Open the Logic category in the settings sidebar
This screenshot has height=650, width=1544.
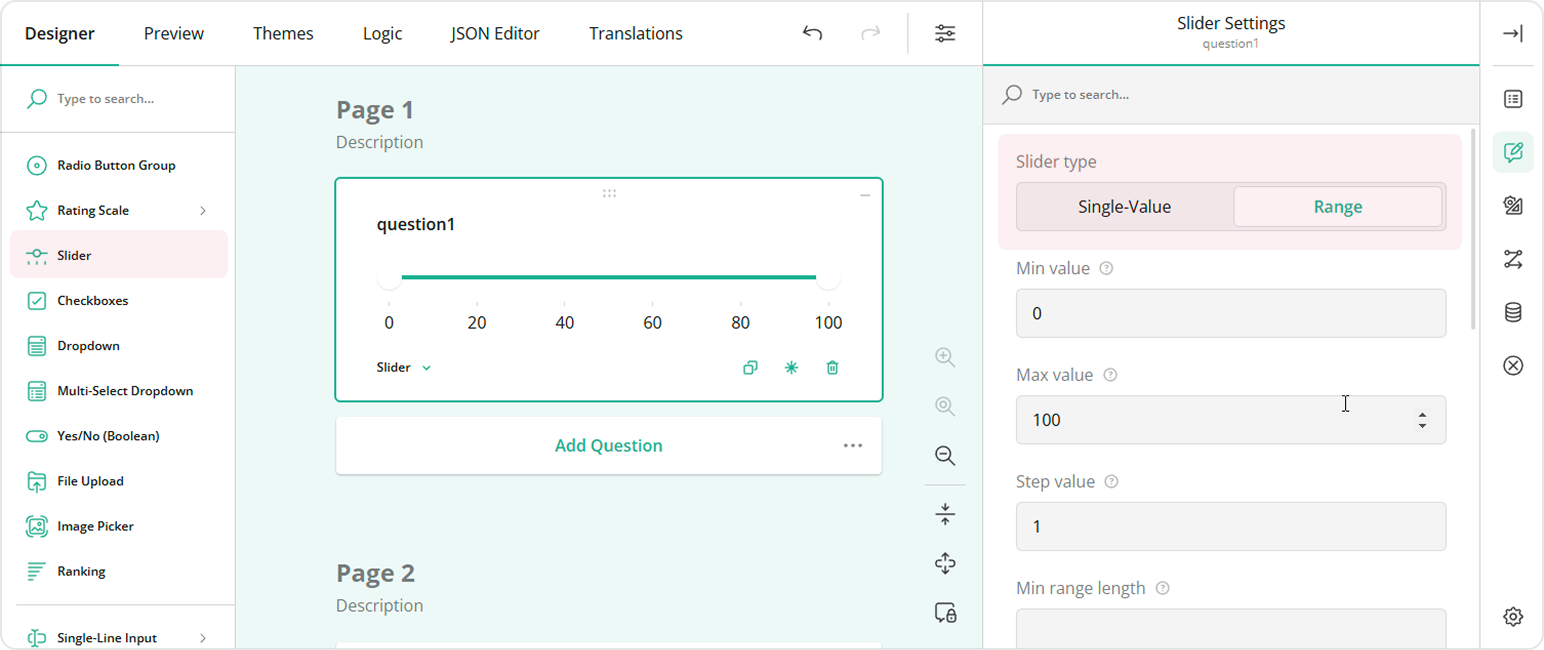[x=1513, y=259]
